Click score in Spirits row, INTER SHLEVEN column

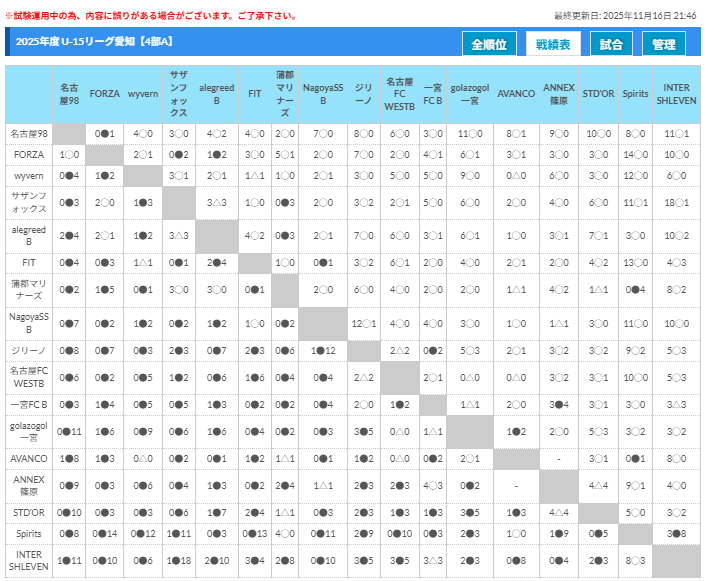676,534
